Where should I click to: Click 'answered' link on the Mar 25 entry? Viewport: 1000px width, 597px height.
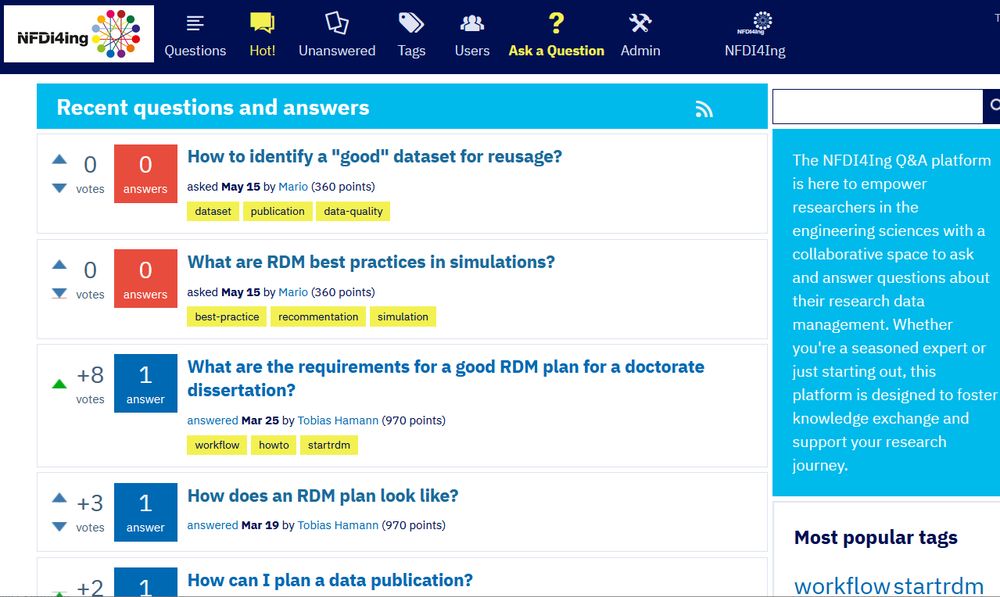tap(212, 420)
